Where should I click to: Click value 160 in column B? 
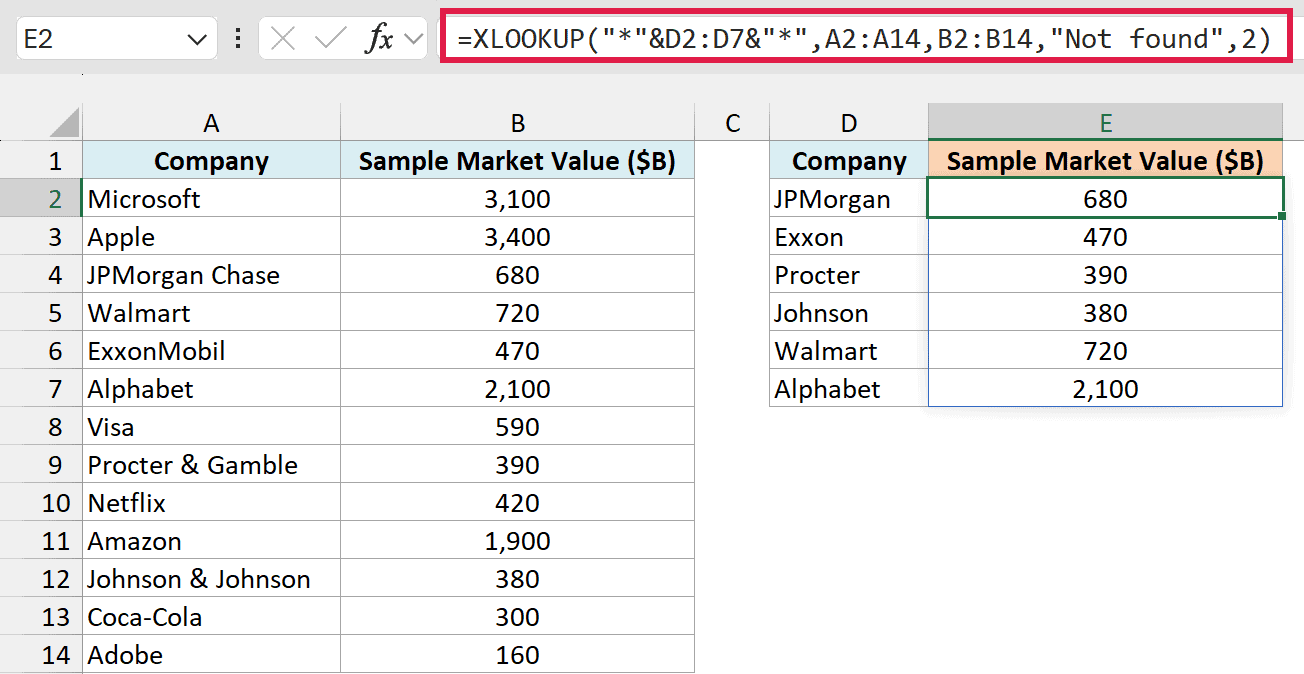click(x=517, y=655)
